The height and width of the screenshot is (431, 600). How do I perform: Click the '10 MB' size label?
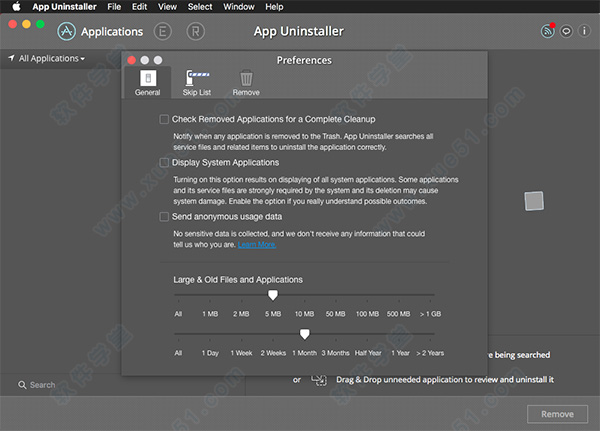(x=304, y=314)
